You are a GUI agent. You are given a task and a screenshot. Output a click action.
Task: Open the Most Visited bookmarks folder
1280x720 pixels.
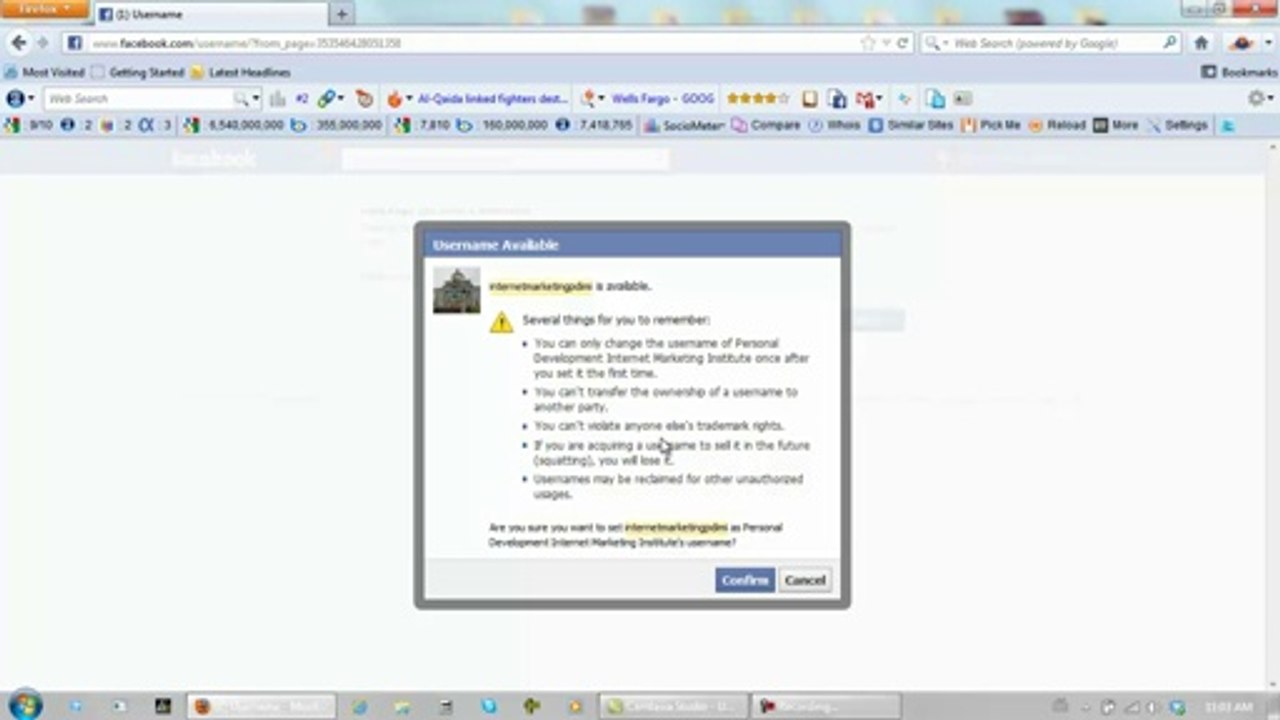click(x=46, y=72)
